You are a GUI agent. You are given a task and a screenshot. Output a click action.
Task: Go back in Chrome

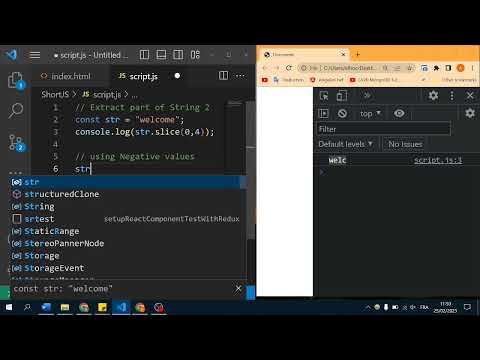click(x=265, y=68)
